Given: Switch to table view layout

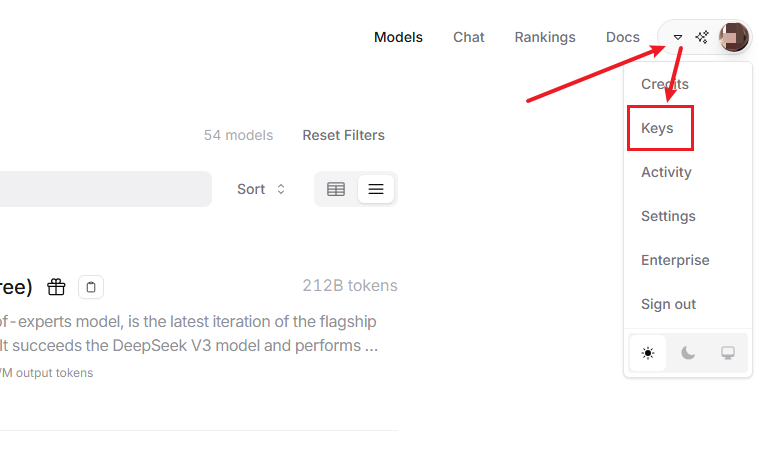Looking at the screenshot, I should [336, 189].
